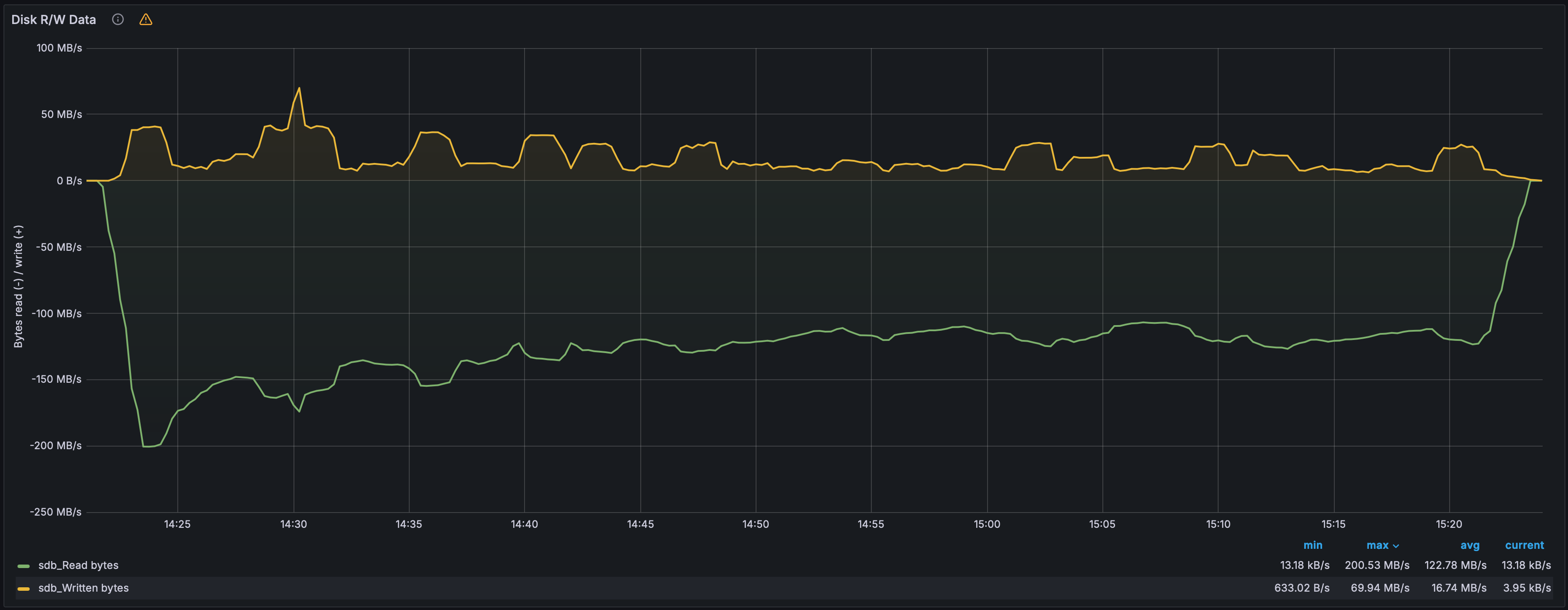This screenshot has width=1568, height=610.
Task: Click the Bytes read/write y-axis title
Action: [x=18, y=286]
